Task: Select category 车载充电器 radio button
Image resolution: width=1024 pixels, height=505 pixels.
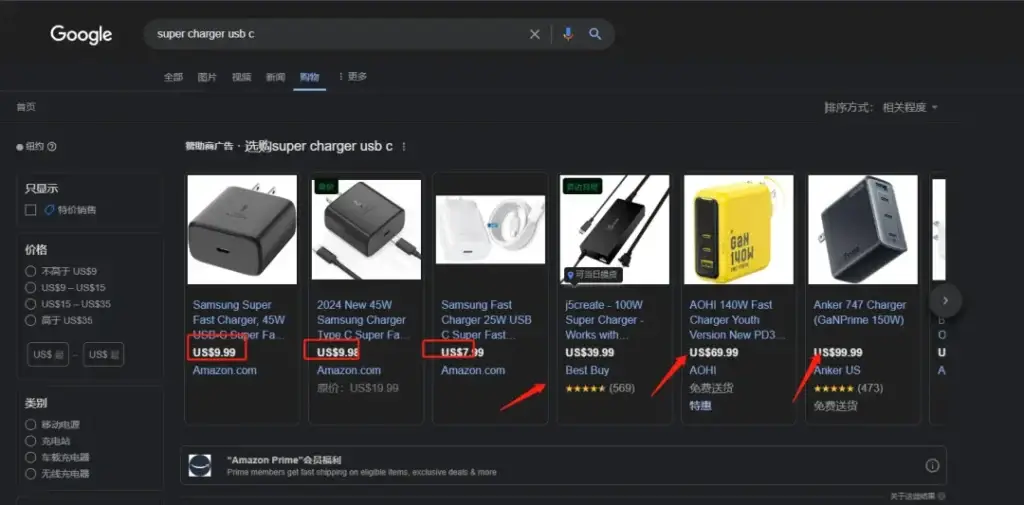Action: (x=30, y=457)
